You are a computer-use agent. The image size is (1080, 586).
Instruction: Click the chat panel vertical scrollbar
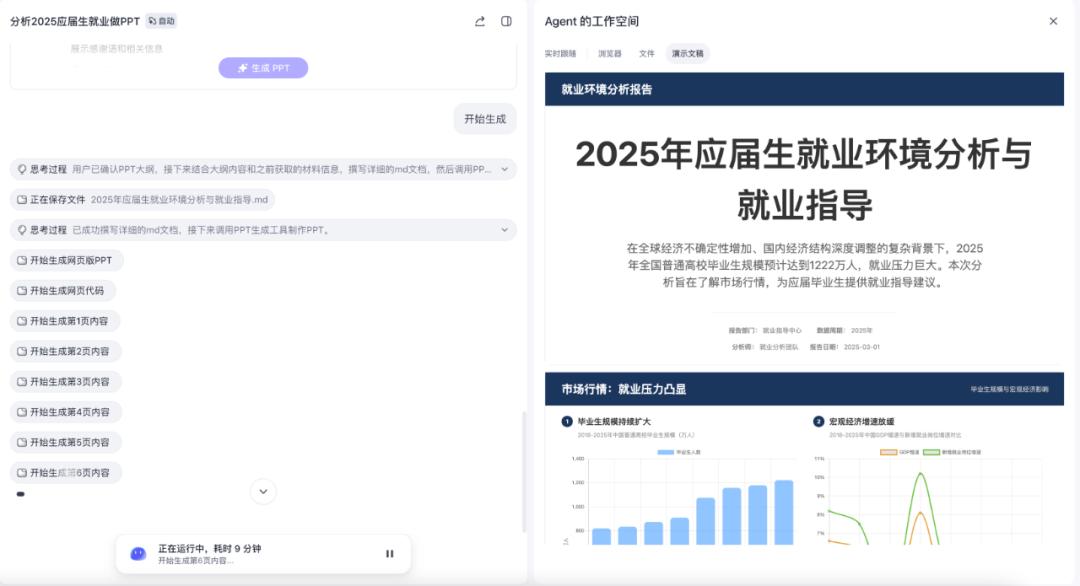[523, 470]
